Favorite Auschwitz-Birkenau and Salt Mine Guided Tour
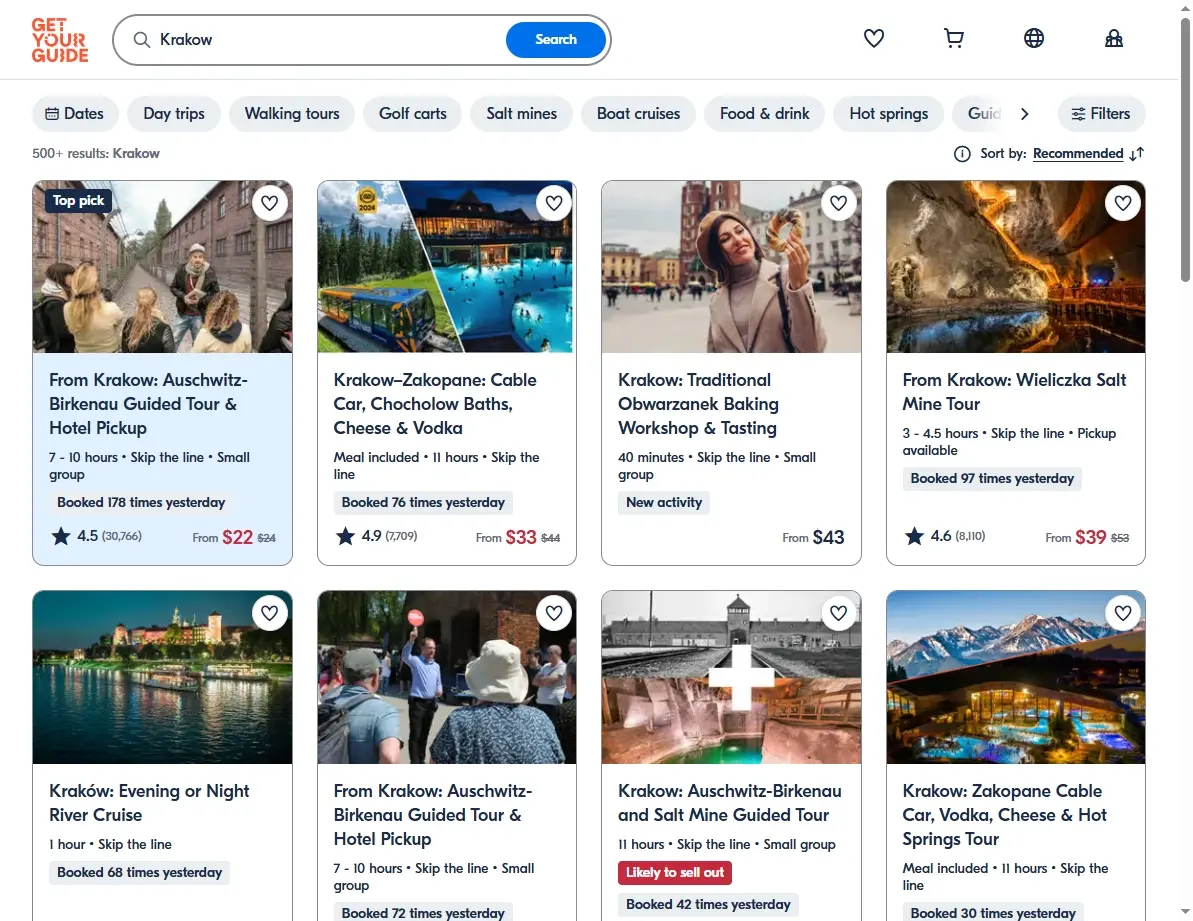The image size is (1193, 921). 838,613
